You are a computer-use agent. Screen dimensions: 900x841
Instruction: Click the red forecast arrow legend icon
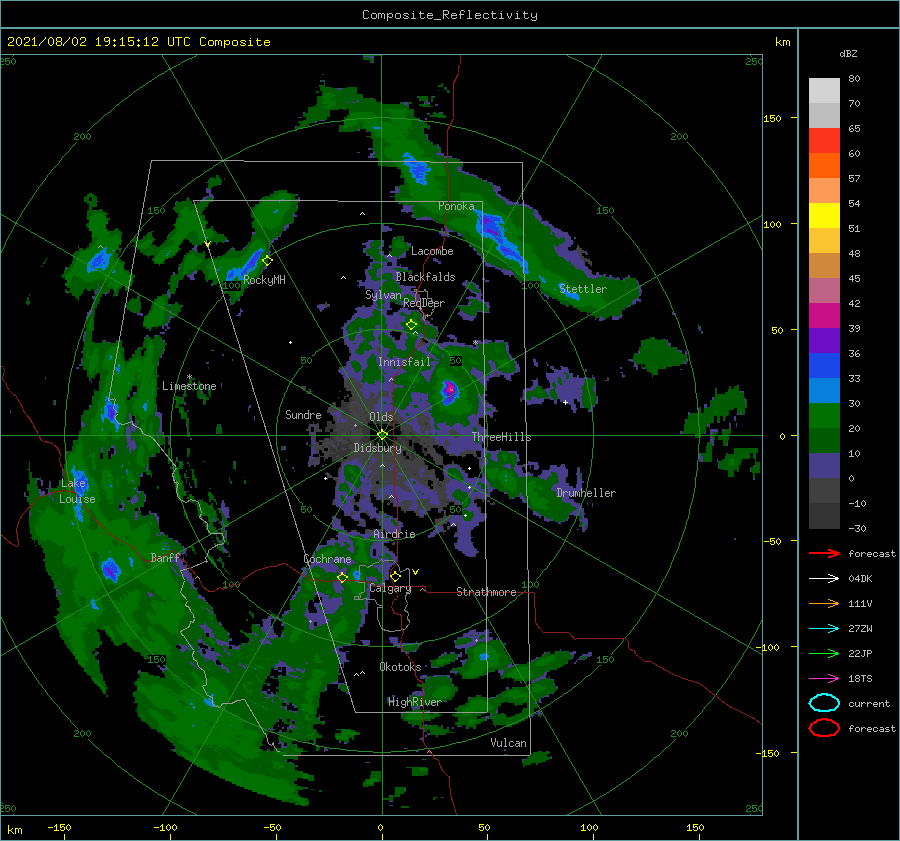(x=824, y=553)
